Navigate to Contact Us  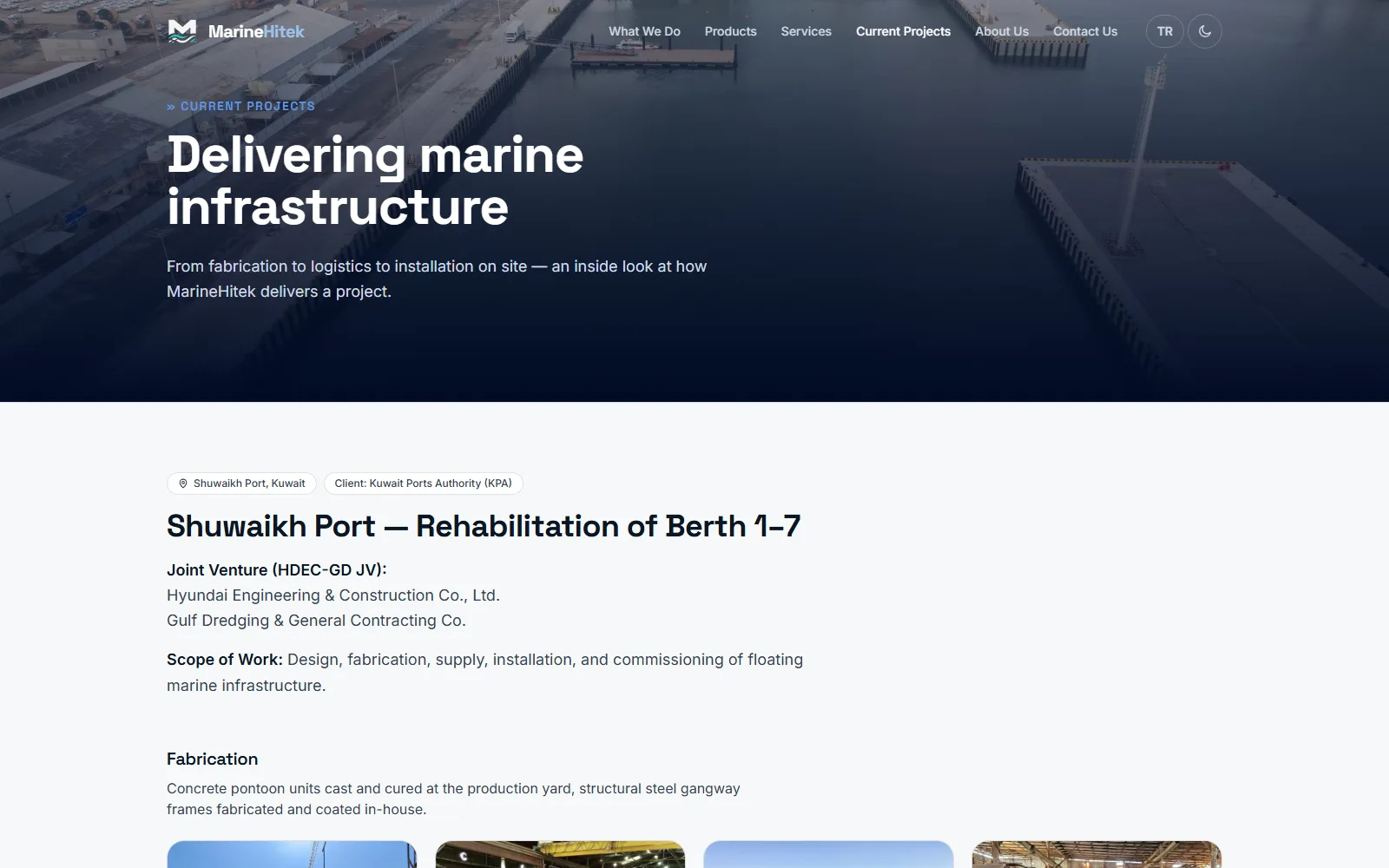[1085, 31]
